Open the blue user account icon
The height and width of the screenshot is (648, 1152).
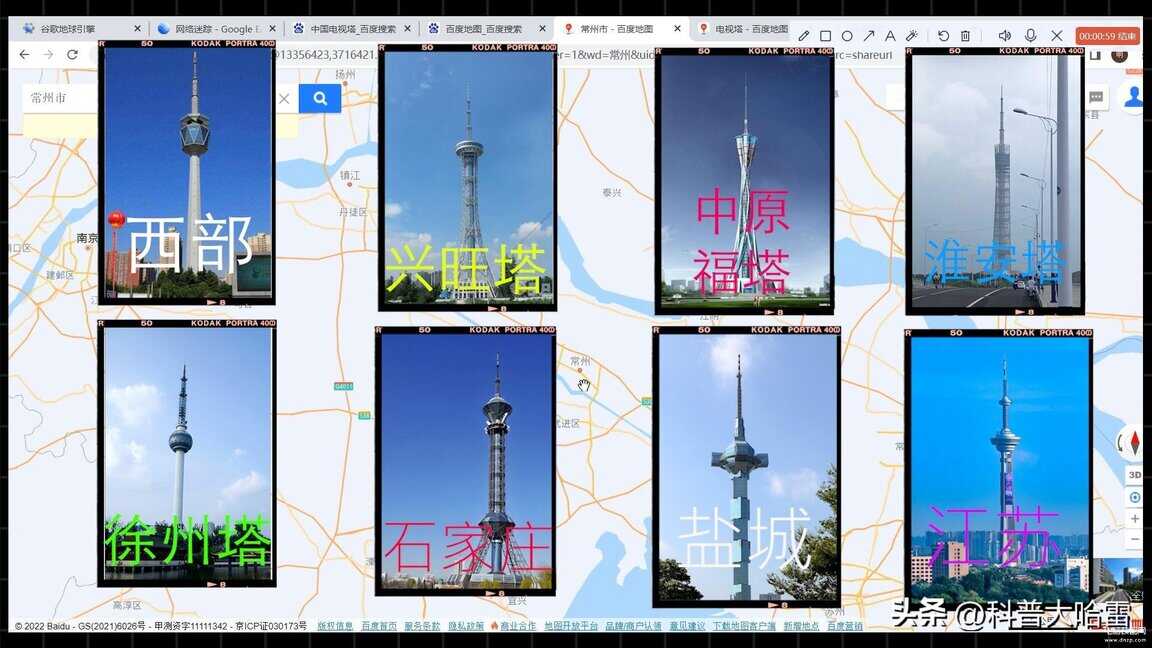coord(1133,97)
